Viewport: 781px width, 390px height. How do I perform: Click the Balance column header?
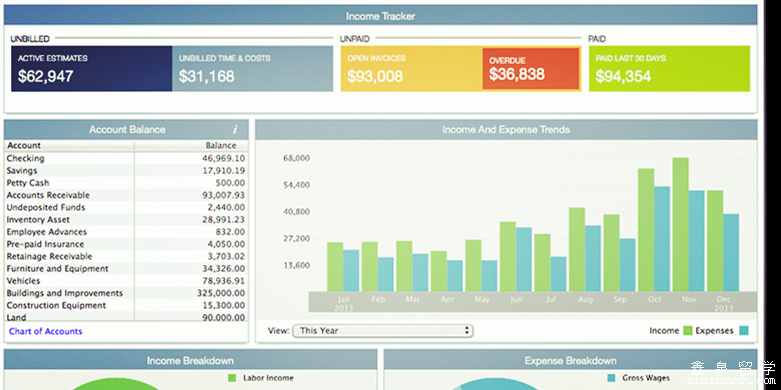(191, 146)
